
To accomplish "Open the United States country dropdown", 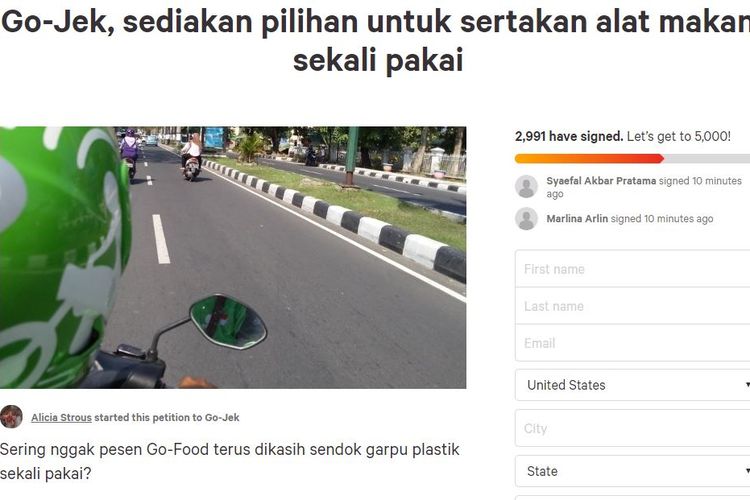I will point(632,385).
